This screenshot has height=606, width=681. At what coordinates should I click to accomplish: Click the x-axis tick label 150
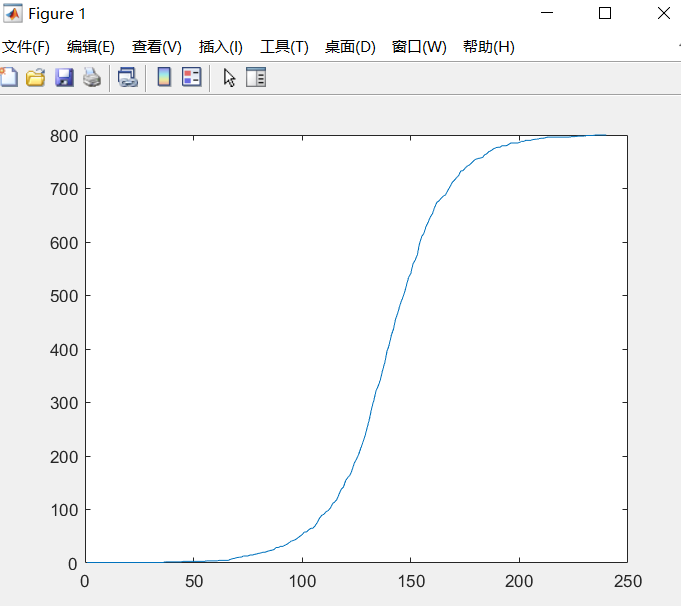pos(411,581)
